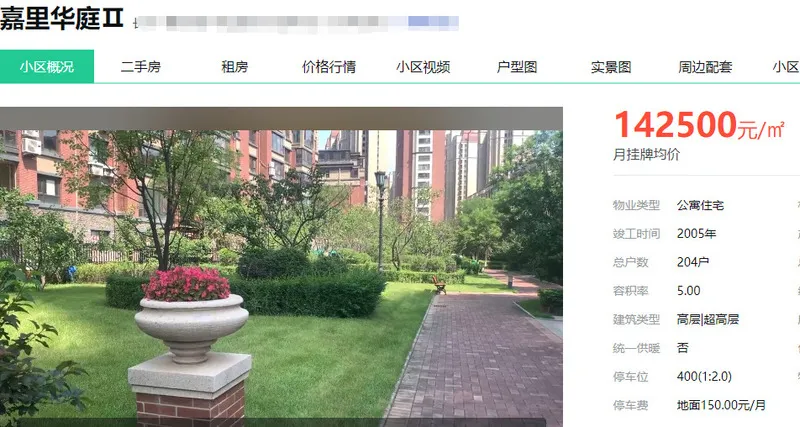The width and height of the screenshot is (800, 427).
Task: Click the 2005年 completion date value
Action: coord(696,234)
